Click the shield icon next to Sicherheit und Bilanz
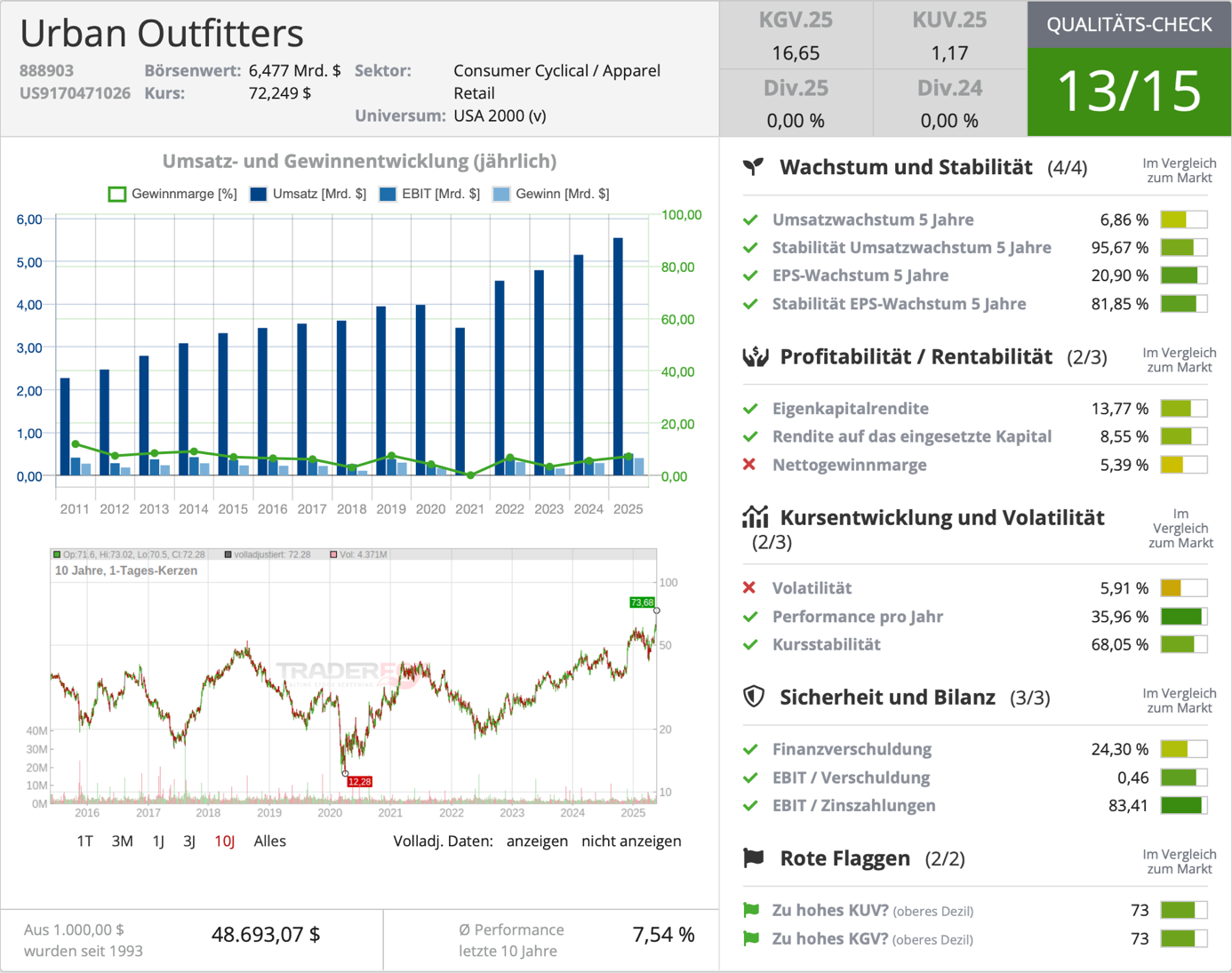1232x973 pixels. coord(754,697)
